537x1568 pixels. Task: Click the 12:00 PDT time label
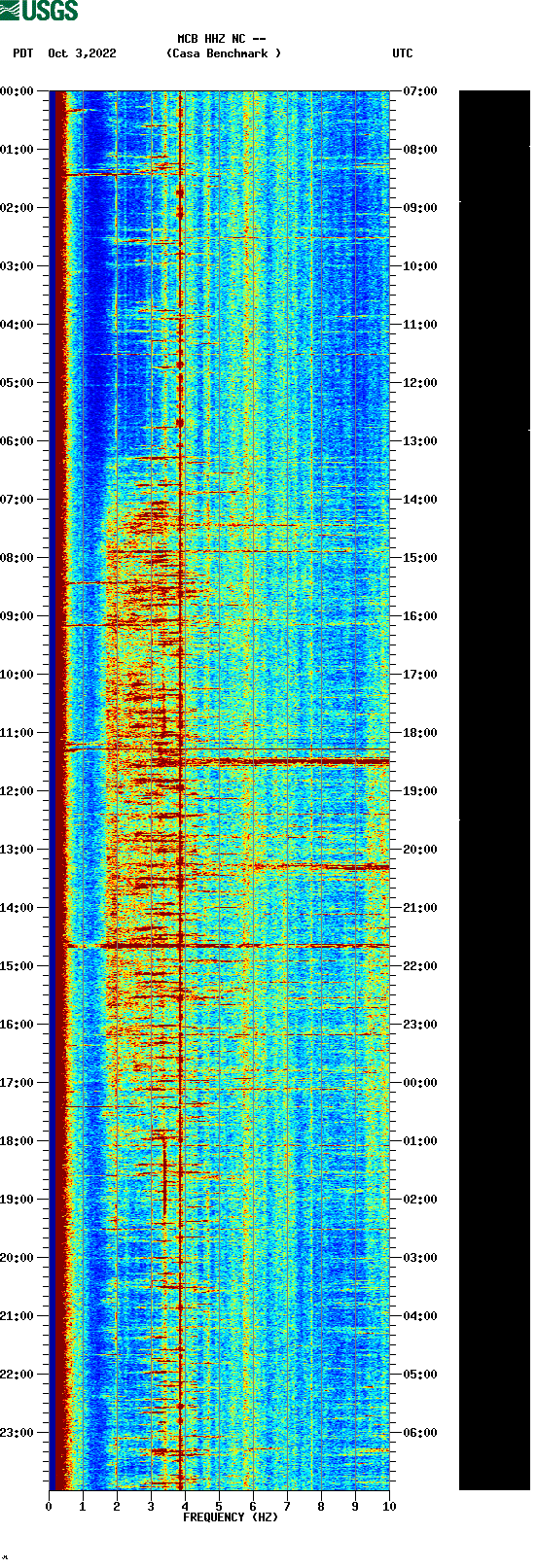(x=17, y=791)
